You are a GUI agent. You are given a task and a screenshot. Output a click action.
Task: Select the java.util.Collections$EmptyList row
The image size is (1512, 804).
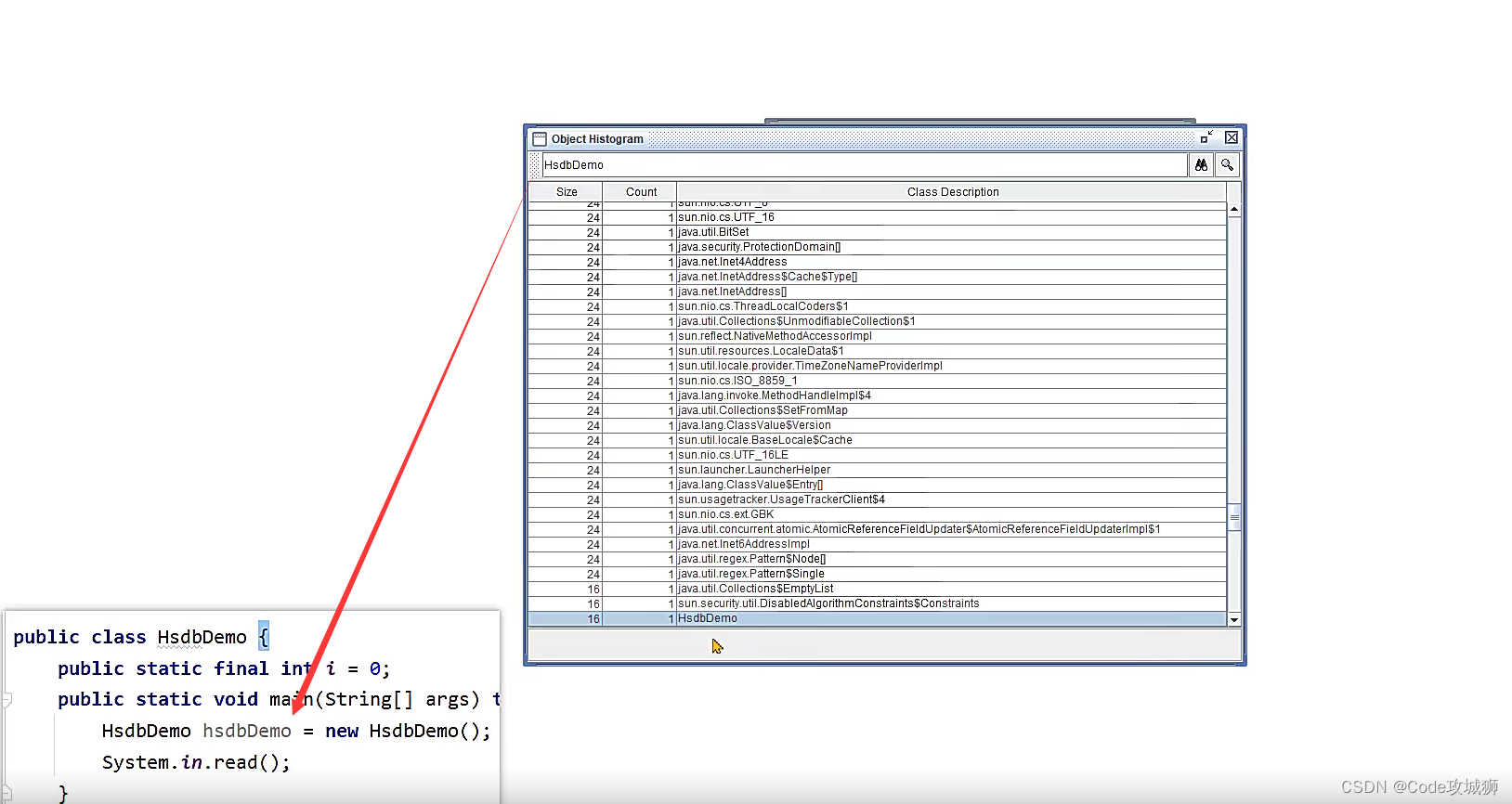(878, 589)
